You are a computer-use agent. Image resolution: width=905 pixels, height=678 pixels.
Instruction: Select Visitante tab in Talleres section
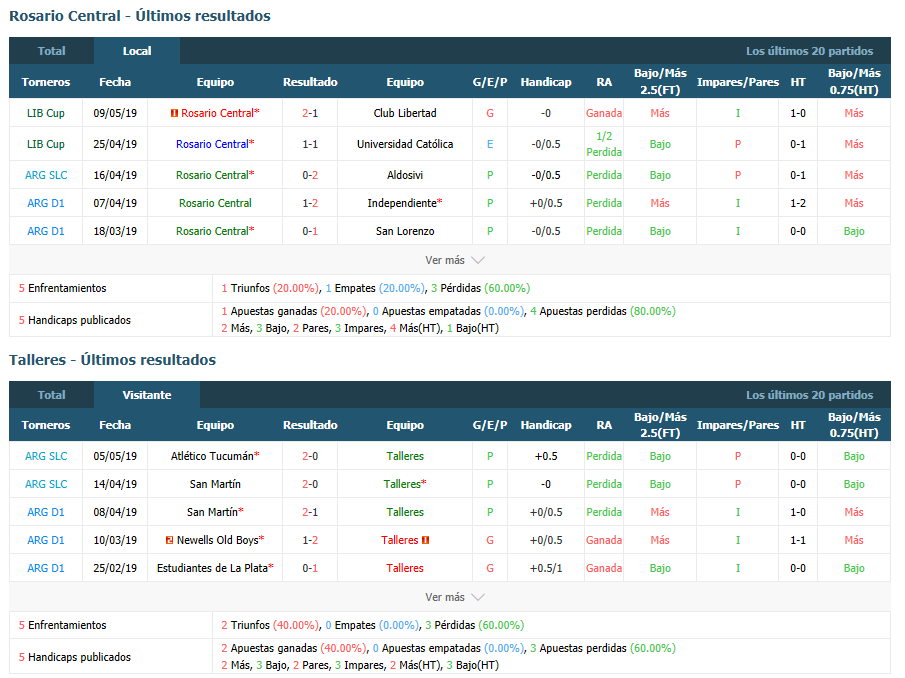[147, 395]
